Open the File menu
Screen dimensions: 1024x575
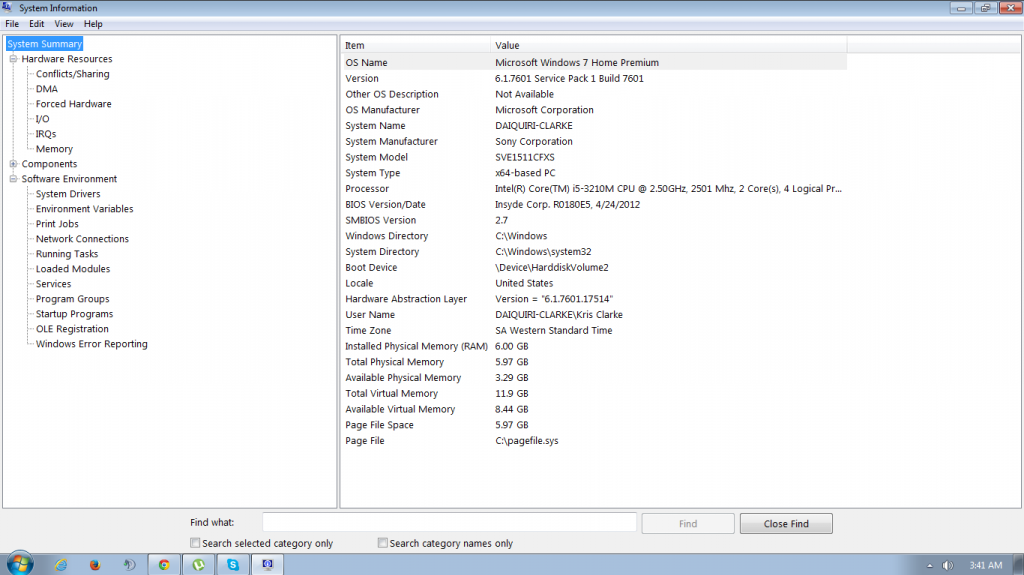[12, 24]
